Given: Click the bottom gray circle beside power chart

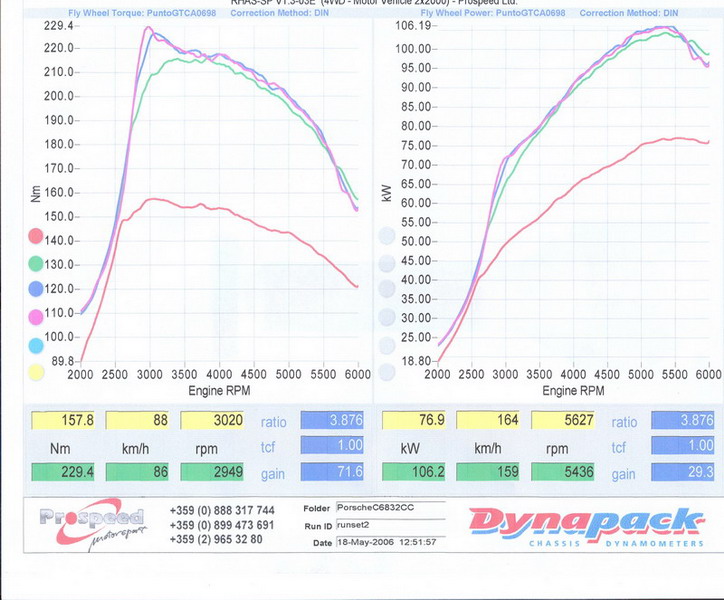Looking at the screenshot, I should [x=387, y=372].
